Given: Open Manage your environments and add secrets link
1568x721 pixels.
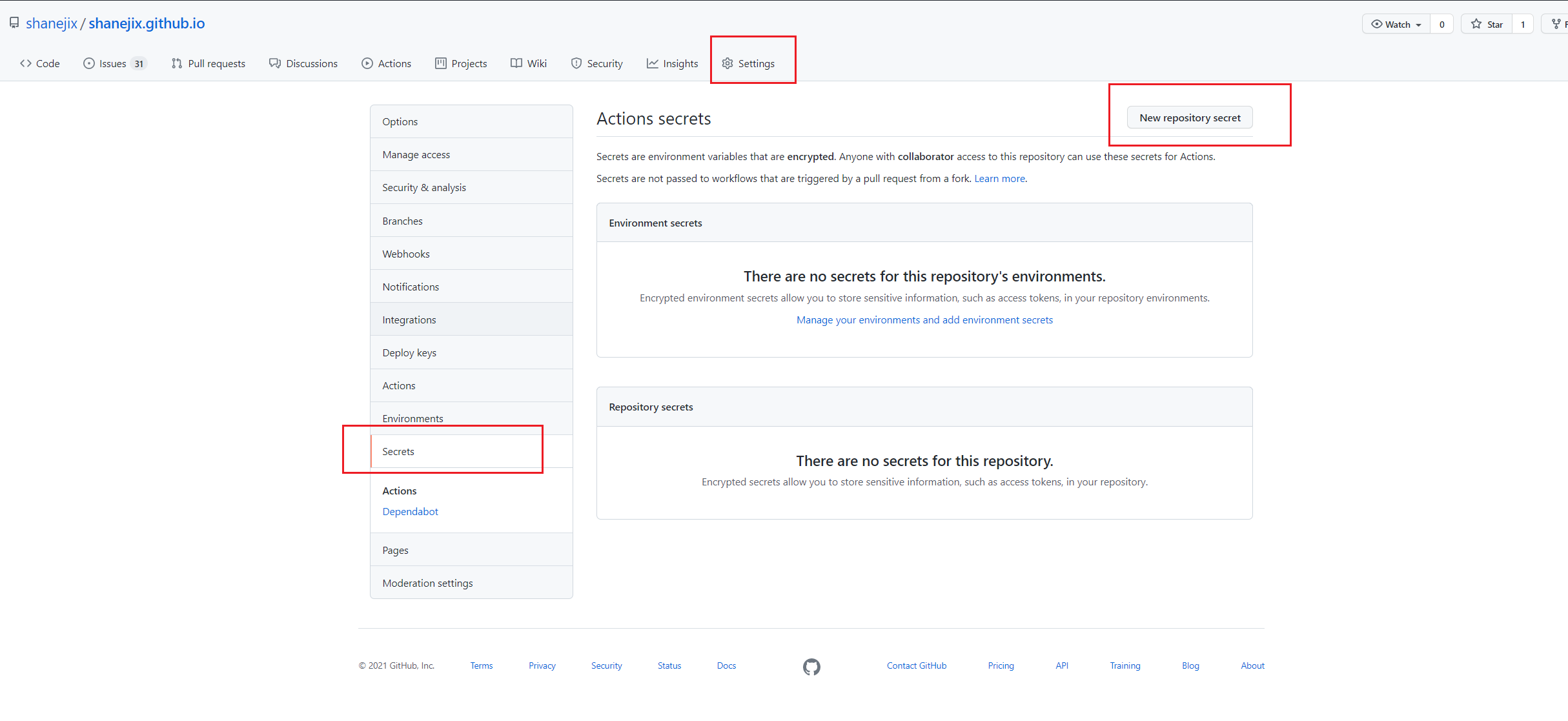Looking at the screenshot, I should click(x=924, y=320).
